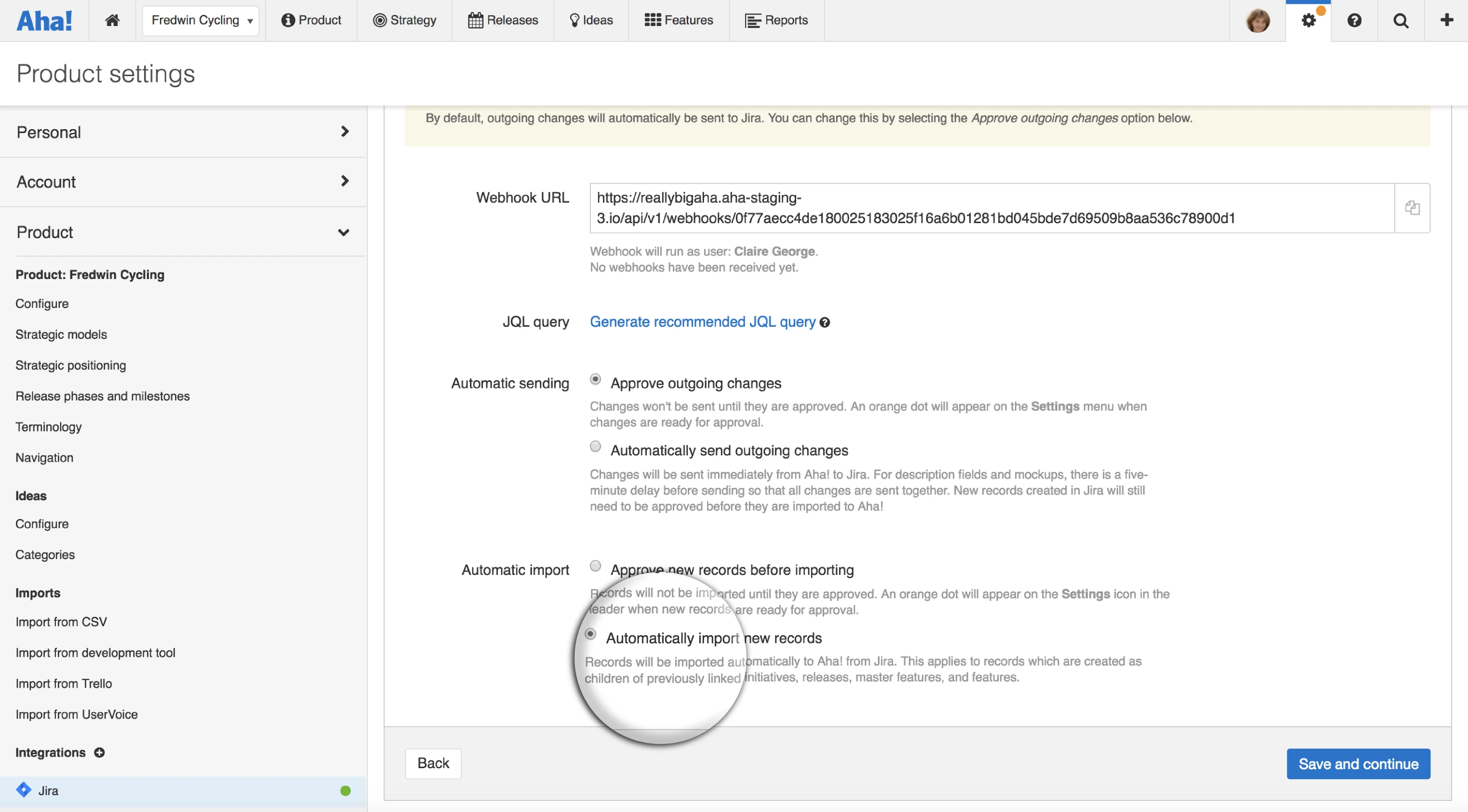This screenshot has height=812, width=1468.
Task: Click the search magnifier icon
Action: click(x=1401, y=21)
